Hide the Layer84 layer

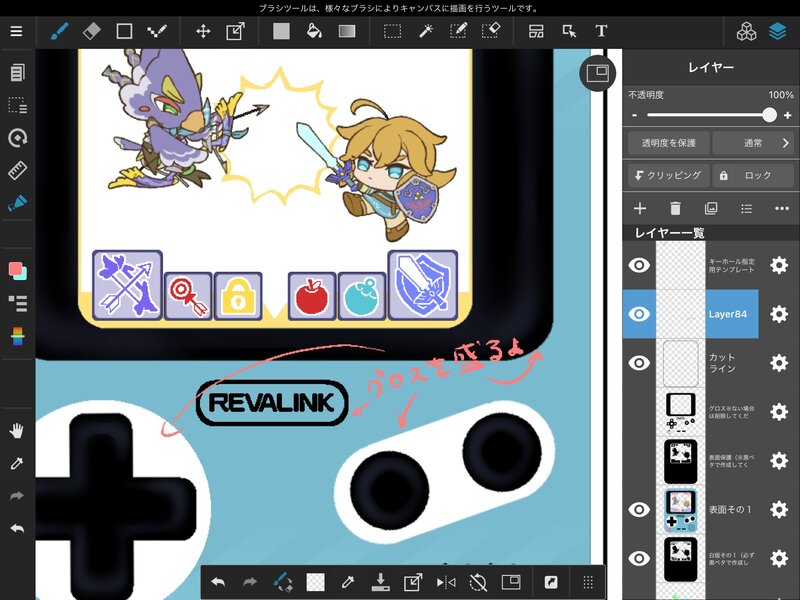[x=639, y=314]
